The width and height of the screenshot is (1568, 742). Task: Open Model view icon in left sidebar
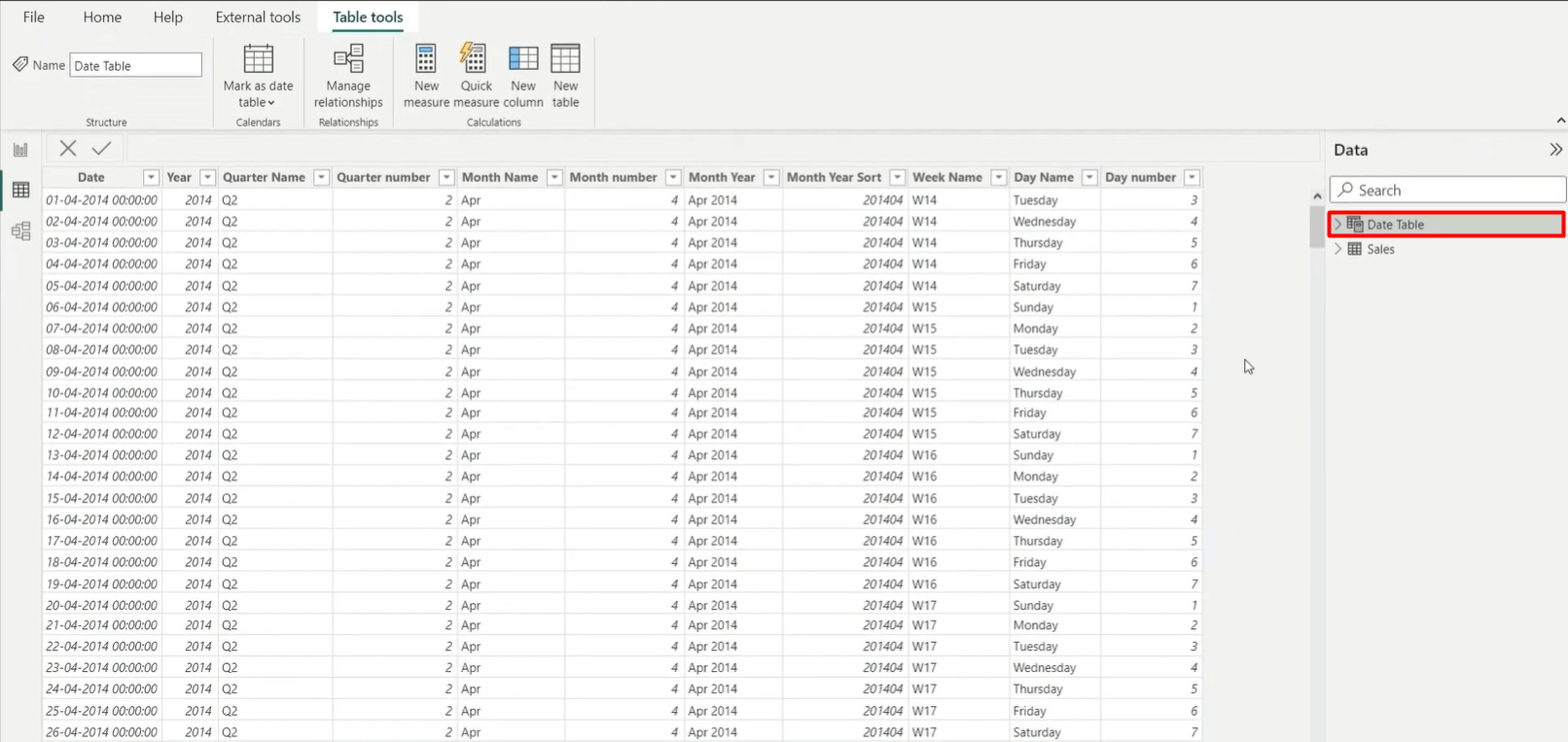click(x=20, y=231)
